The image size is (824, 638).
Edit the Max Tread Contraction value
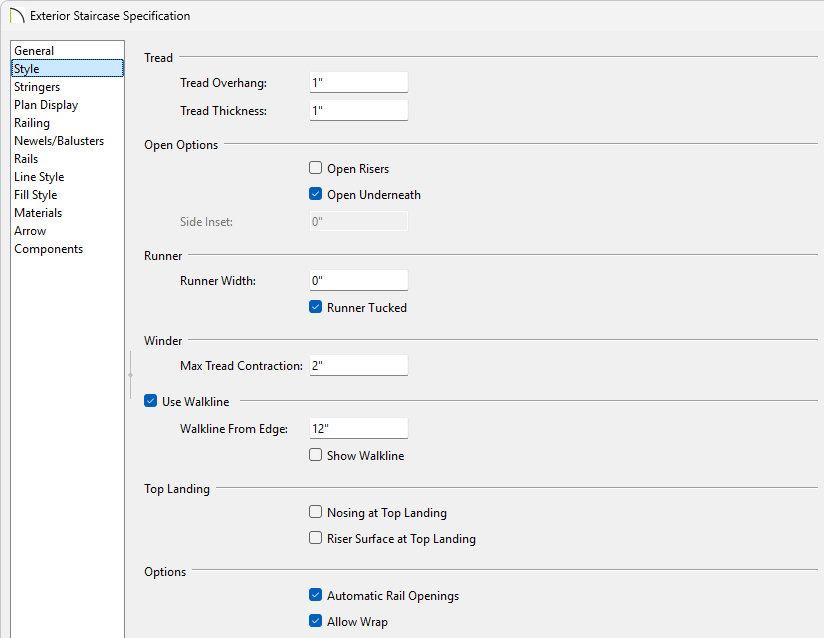point(358,366)
